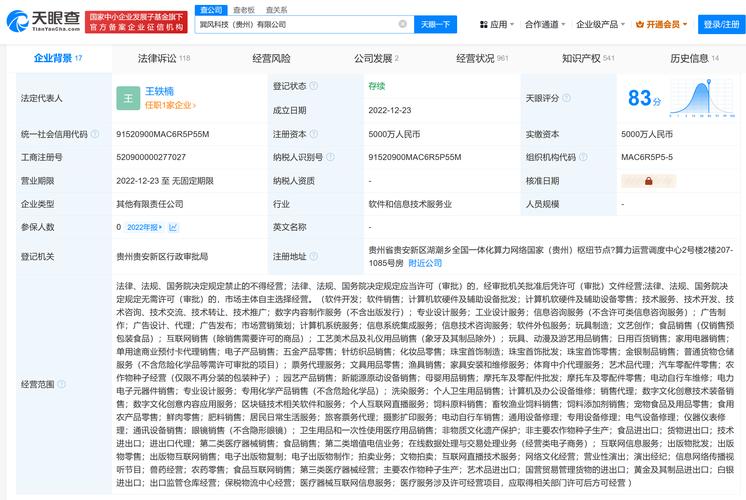
Task: Click the 贵州贵安新区行政审批局 authority value
Action: point(162,256)
